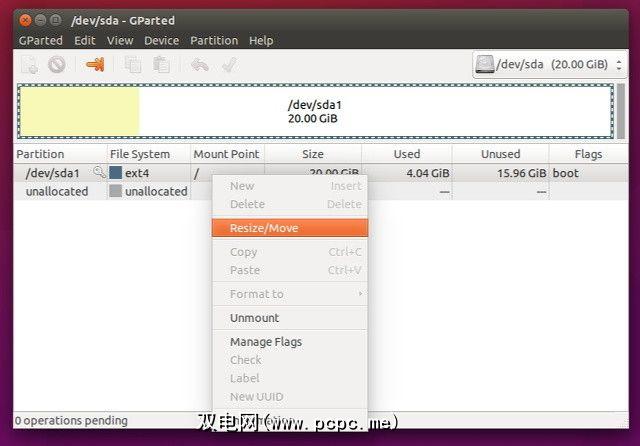The width and height of the screenshot is (640, 446).
Task: Click the Copy partition toolbar icon
Action: coord(133,64)
